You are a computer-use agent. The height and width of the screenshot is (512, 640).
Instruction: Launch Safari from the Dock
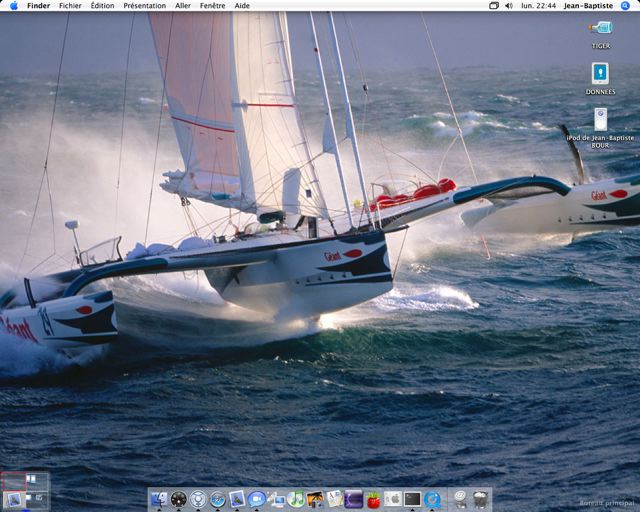(x=217, y=498)
